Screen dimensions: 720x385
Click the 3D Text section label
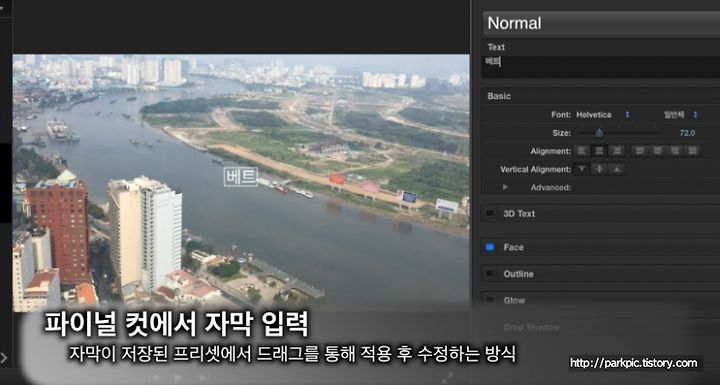519,214
